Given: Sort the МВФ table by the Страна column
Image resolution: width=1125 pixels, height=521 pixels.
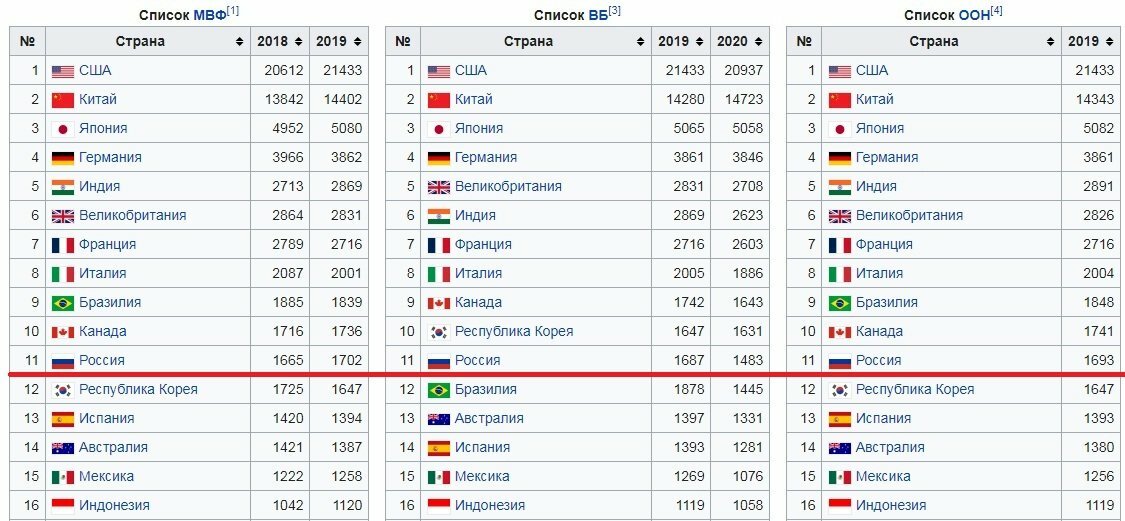Looking at the screenshot, I should (239, 42).
